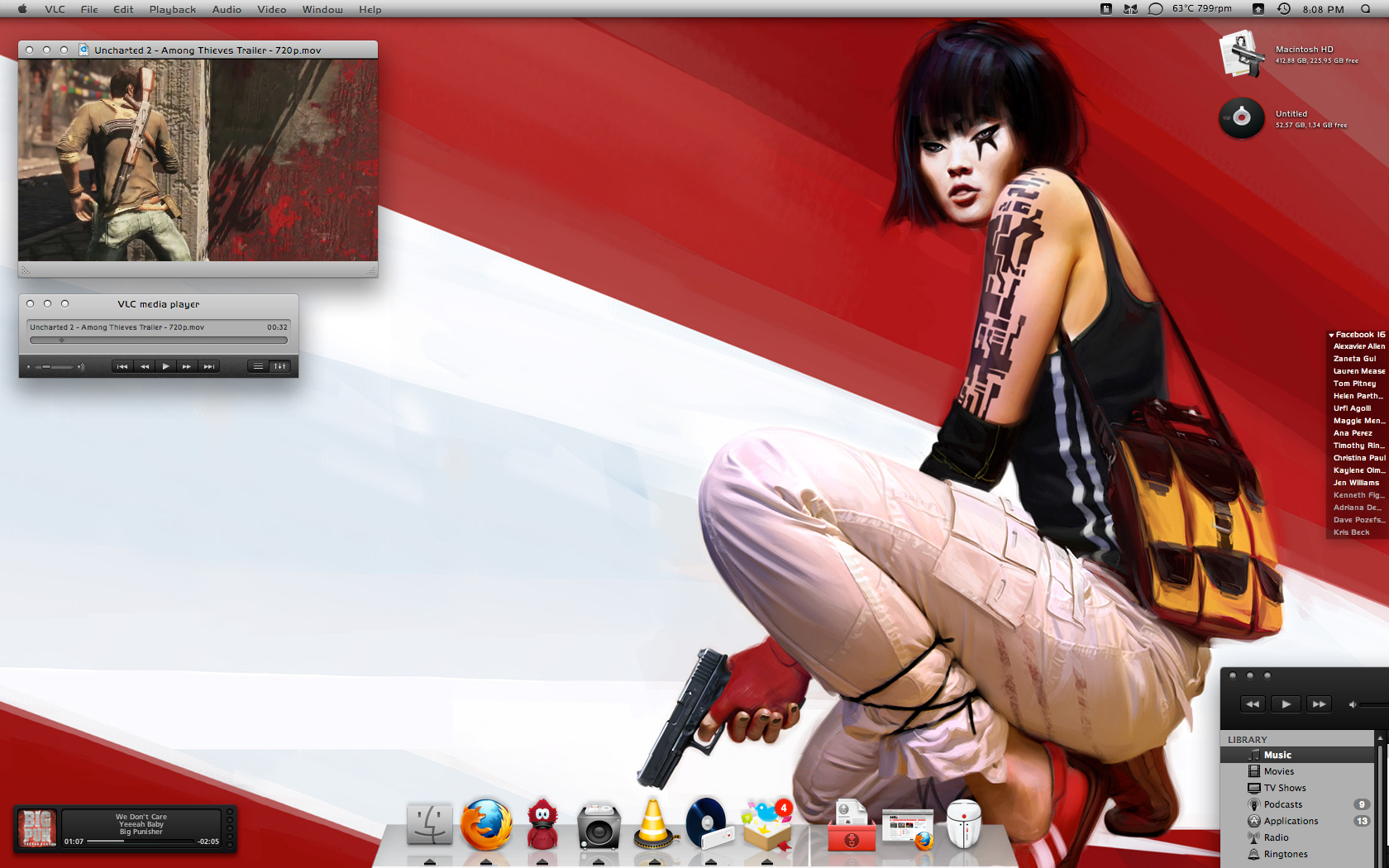Open Macintosh HD drive icon
1389x868 pixels.
pyautogui.click(x=1242, y=55)
